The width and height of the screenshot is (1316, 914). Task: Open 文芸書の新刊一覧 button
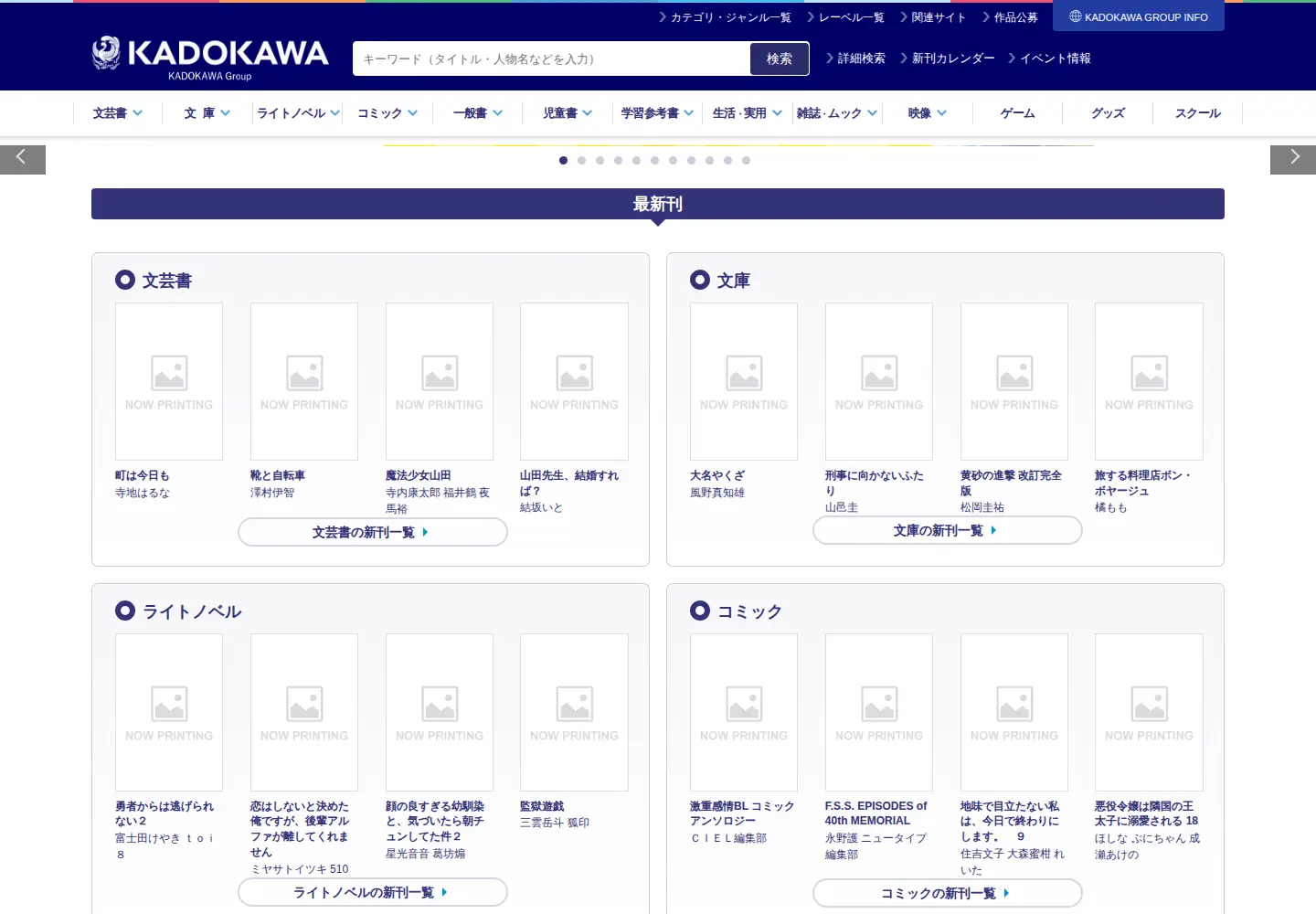coord(373,532)
